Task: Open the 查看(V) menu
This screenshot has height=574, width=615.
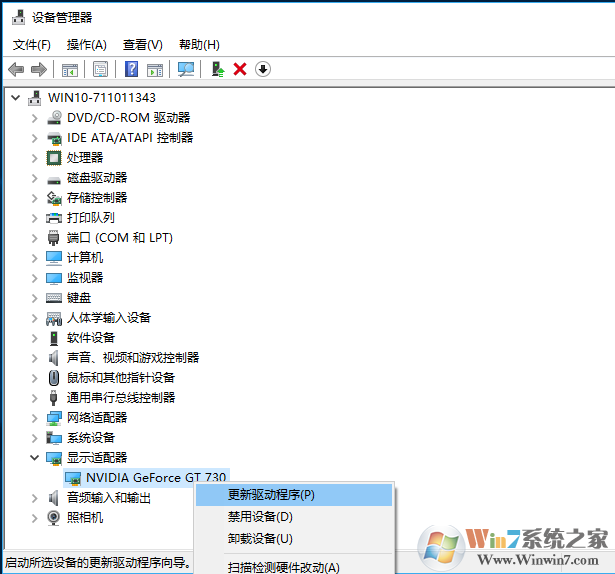Action: [143, 45]
